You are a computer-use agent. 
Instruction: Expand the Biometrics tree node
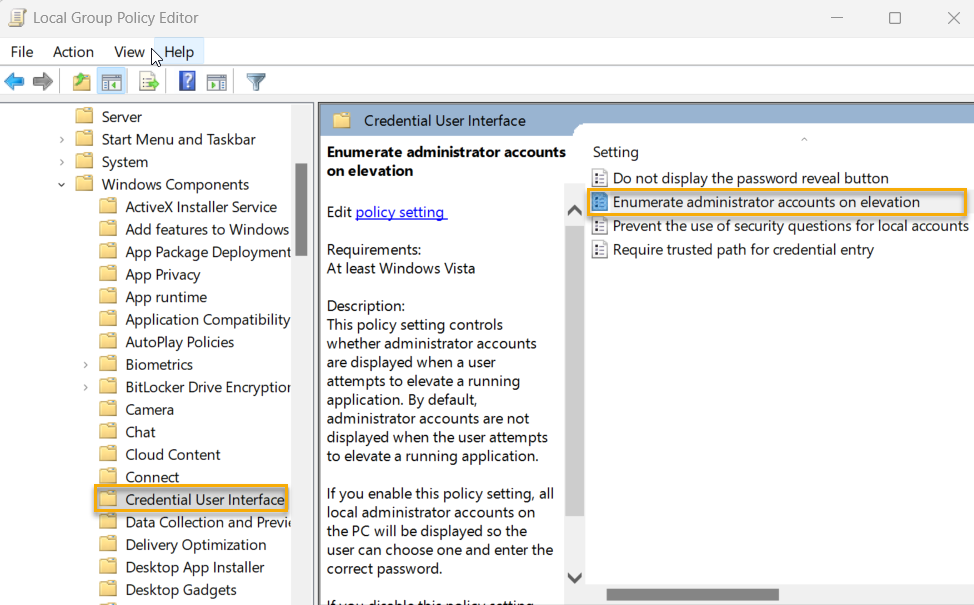pos(85,363)
